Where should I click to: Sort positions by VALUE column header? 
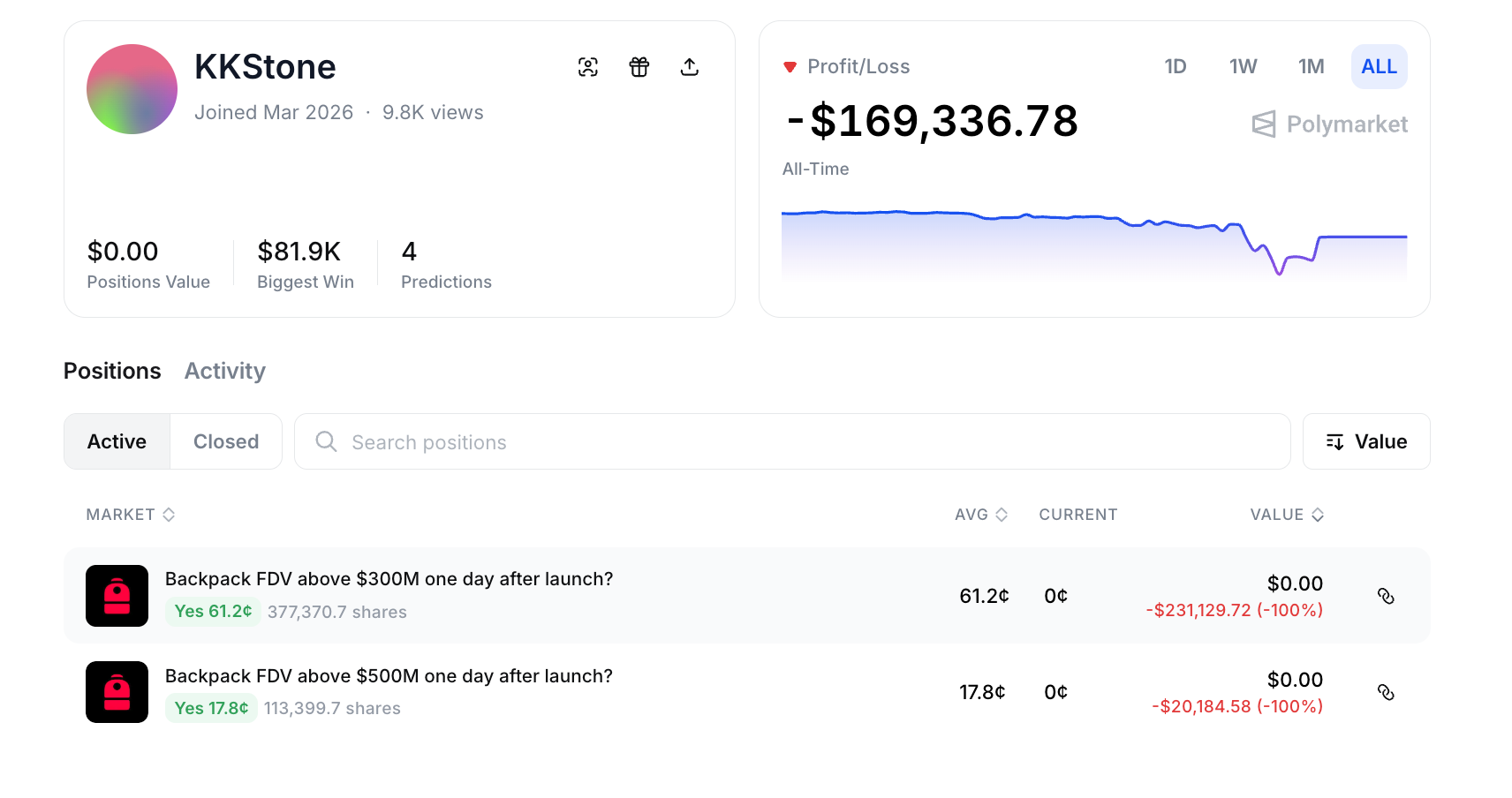pos(1286,515)
